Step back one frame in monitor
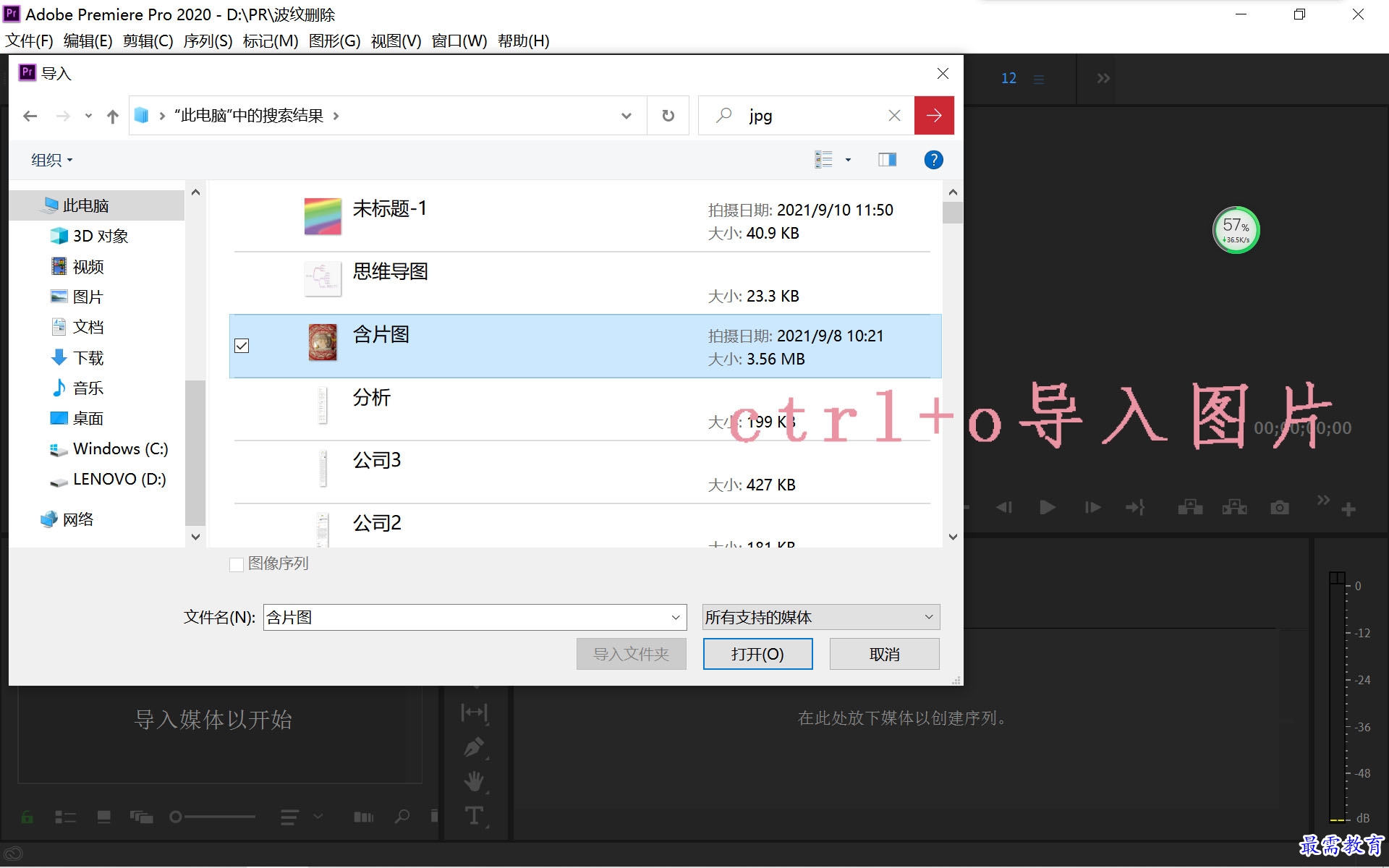The width and height of the screenshot is (1389, 868). coord(1004,508)
